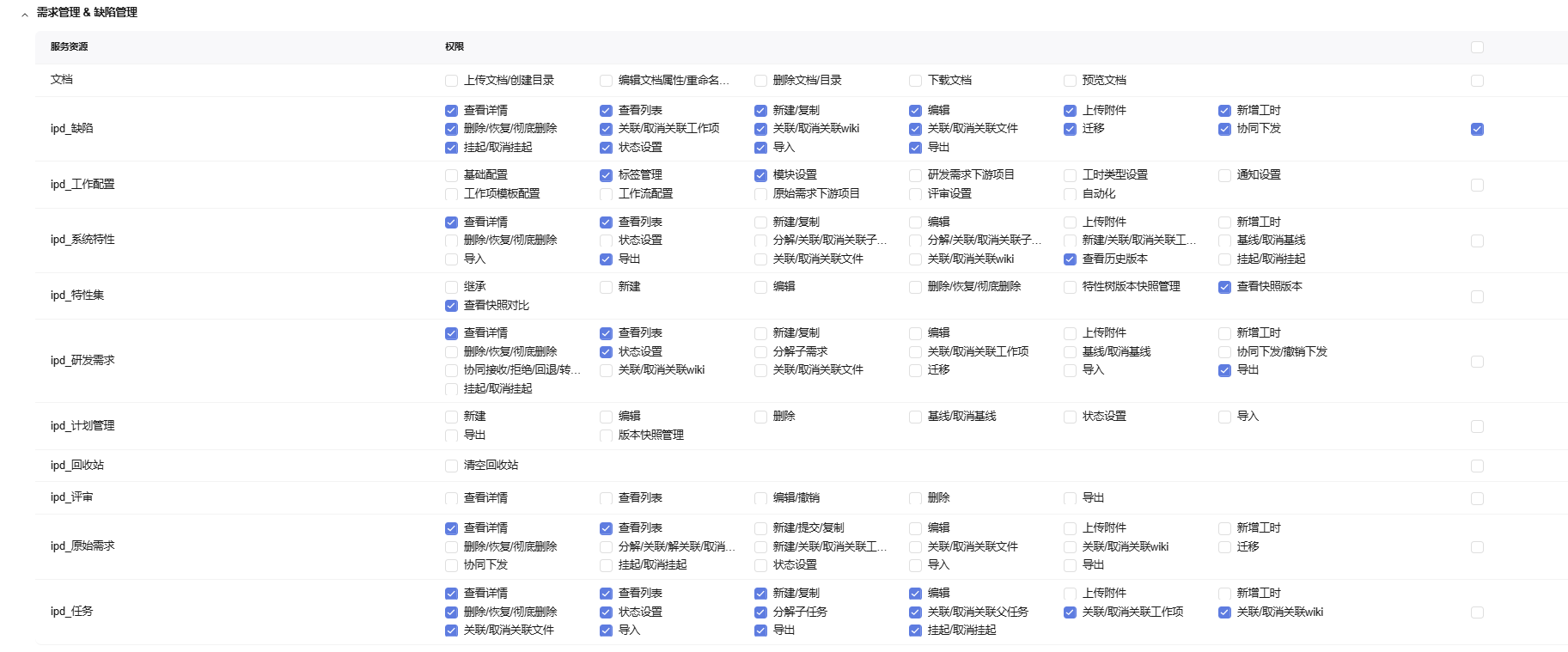Enable the 预览文档 permission
The height and width of the screenshot is (652, 1568).
point(1070,81)
